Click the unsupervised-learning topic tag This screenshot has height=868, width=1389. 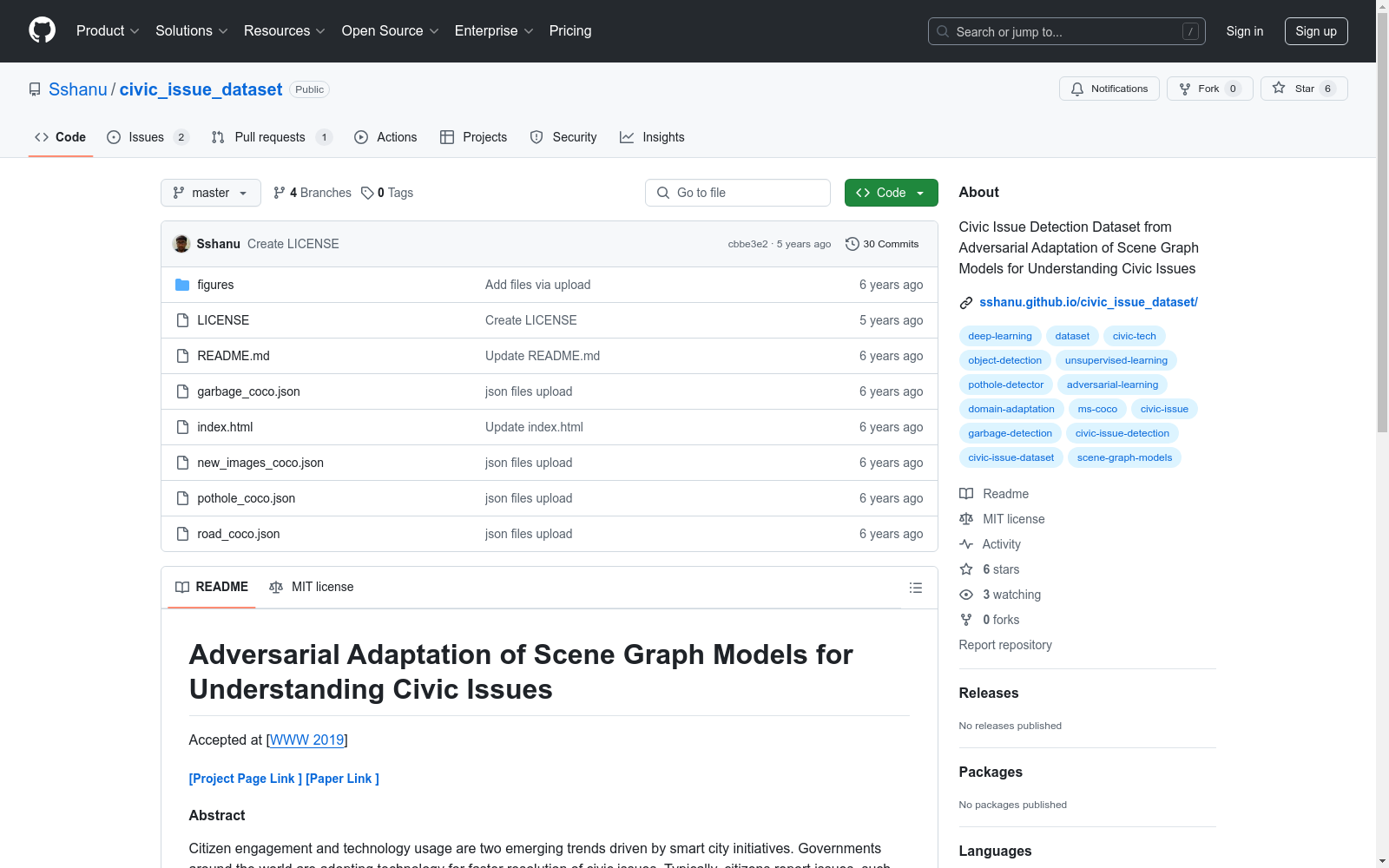click(1116, 360)
